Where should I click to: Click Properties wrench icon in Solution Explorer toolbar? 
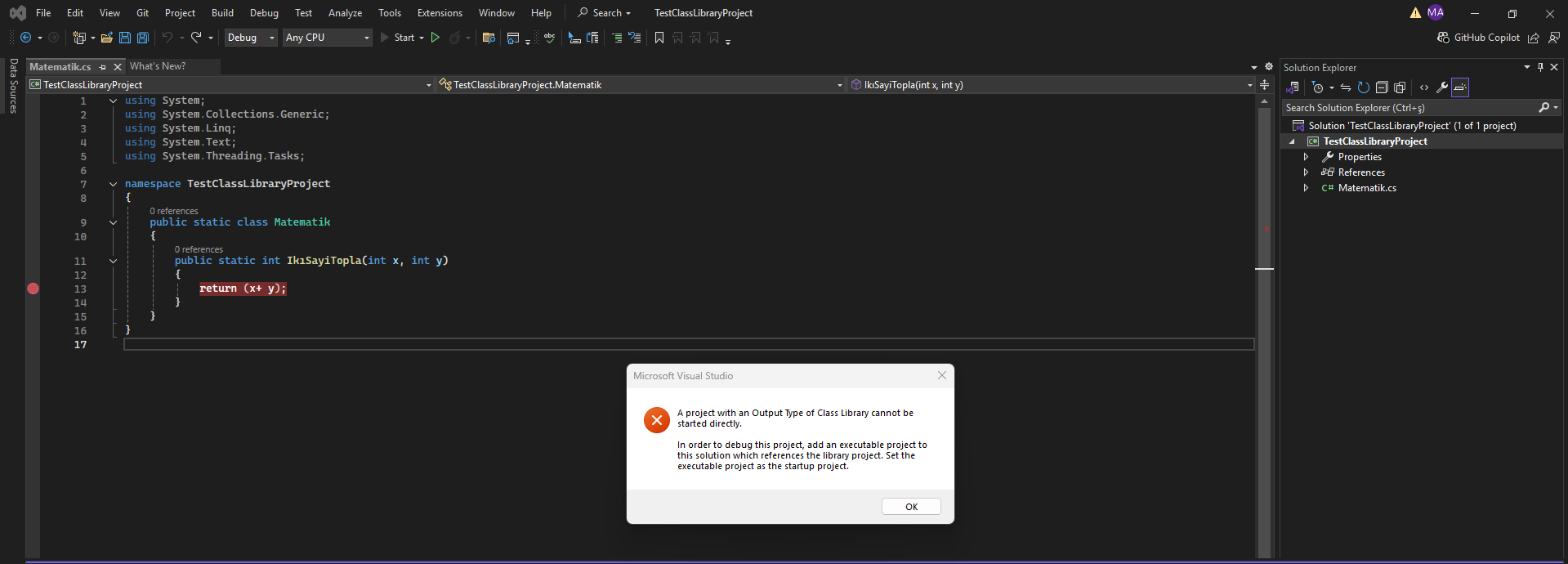tap(1442, 87)
